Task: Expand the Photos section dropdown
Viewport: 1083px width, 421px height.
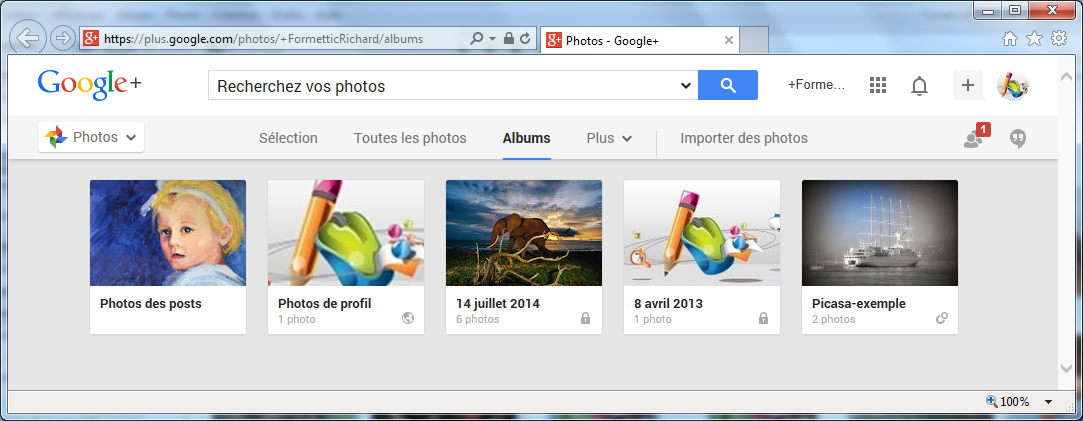Action: (x=90, y=137)
